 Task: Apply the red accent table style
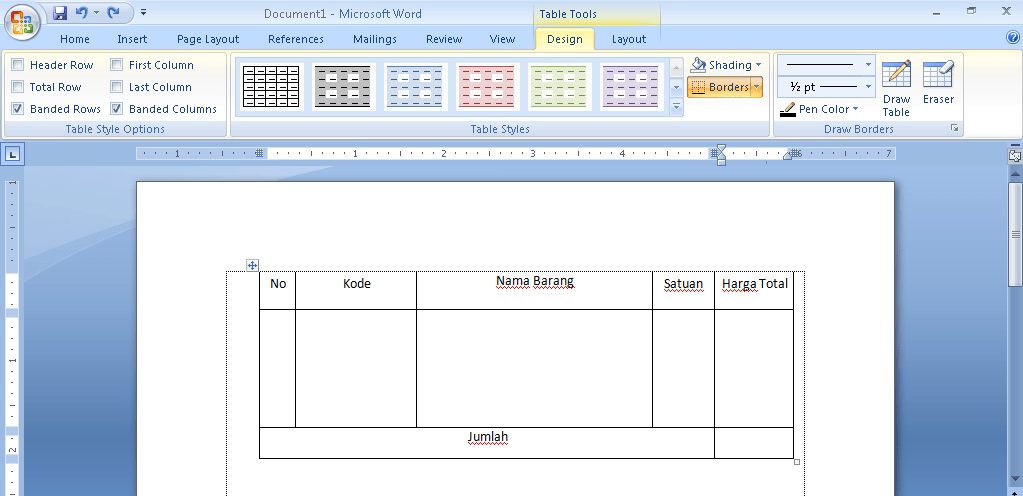click(x=487, y=86)
